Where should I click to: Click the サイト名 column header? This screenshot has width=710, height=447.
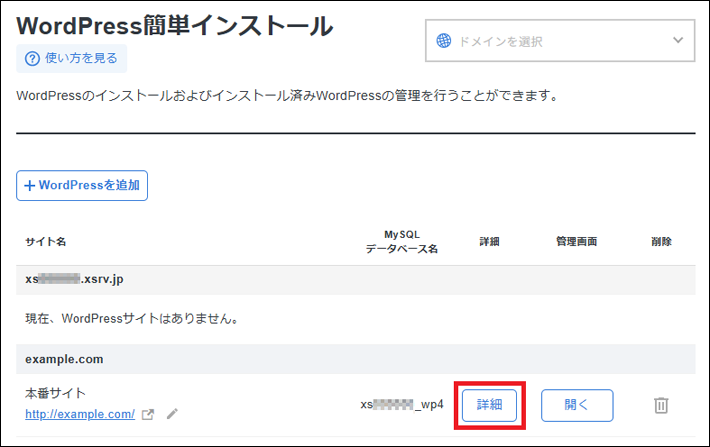46,241
